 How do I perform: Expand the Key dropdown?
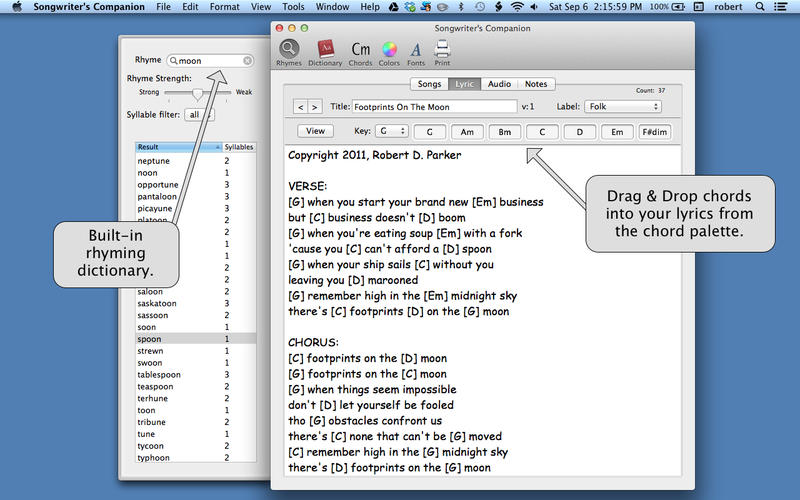pyautogui.click(x=392, y=131)
